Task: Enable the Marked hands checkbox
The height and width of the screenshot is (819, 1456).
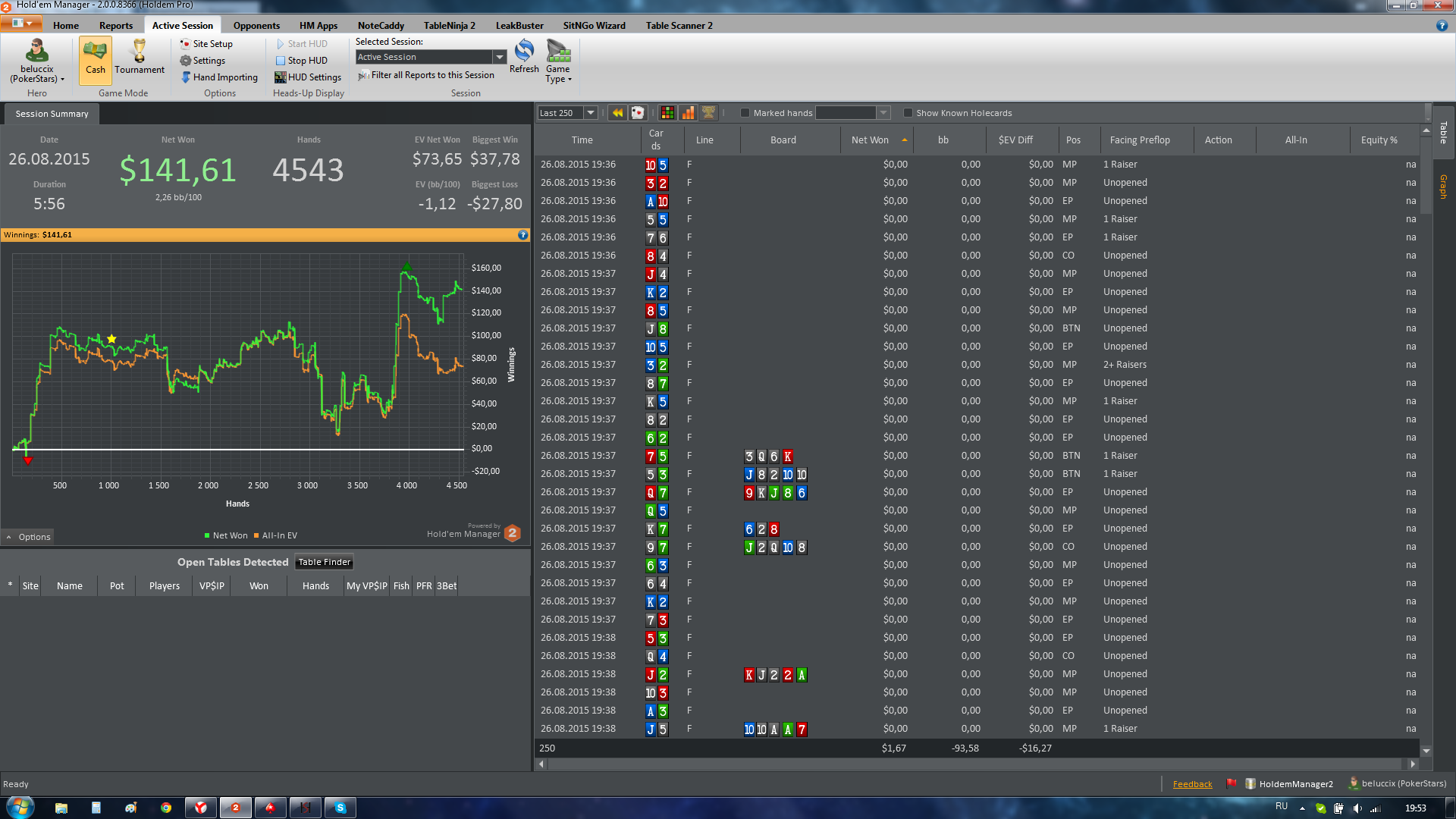Action: pyautogui.click(x=745, y=113)
